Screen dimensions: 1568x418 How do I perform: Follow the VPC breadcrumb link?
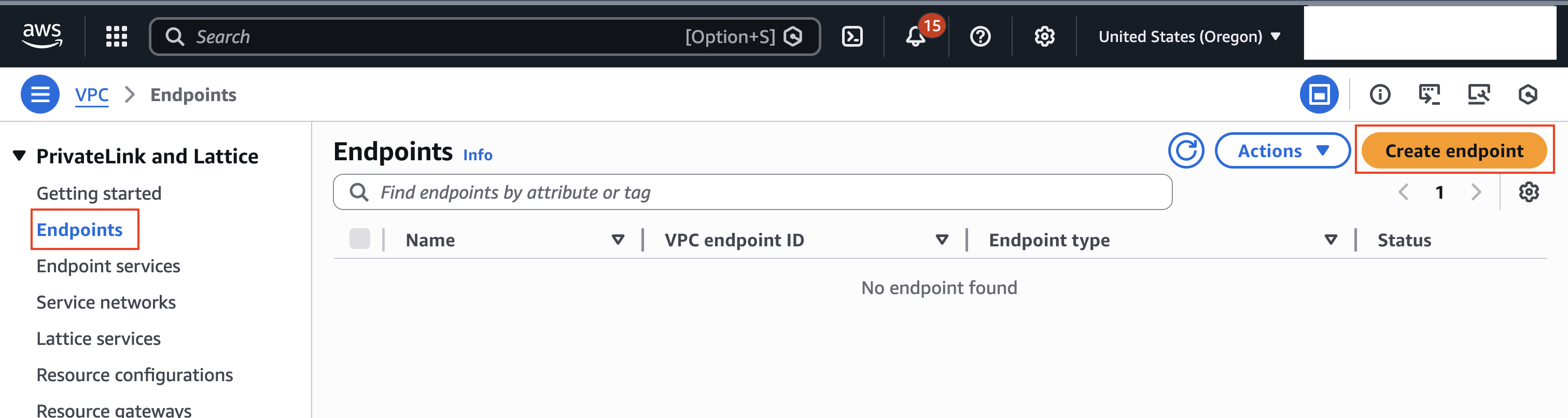click(x=91, y=94)
